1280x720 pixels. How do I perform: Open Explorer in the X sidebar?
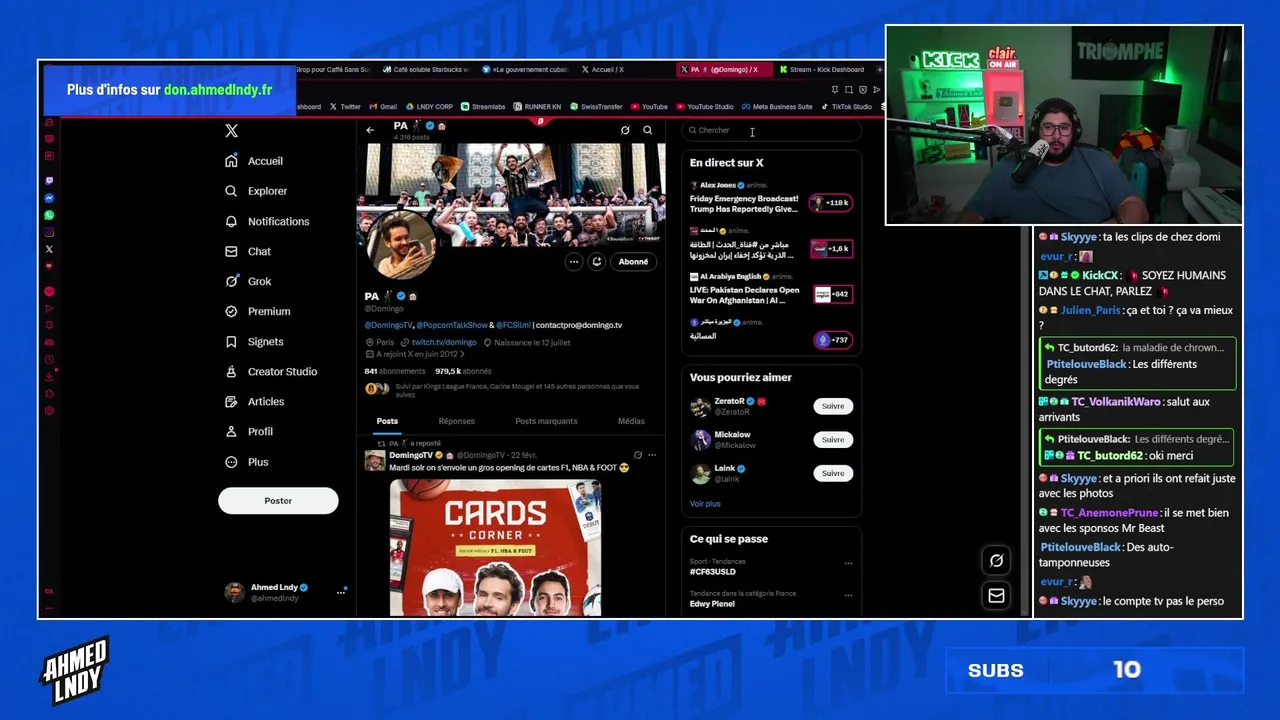coord(256,191)
